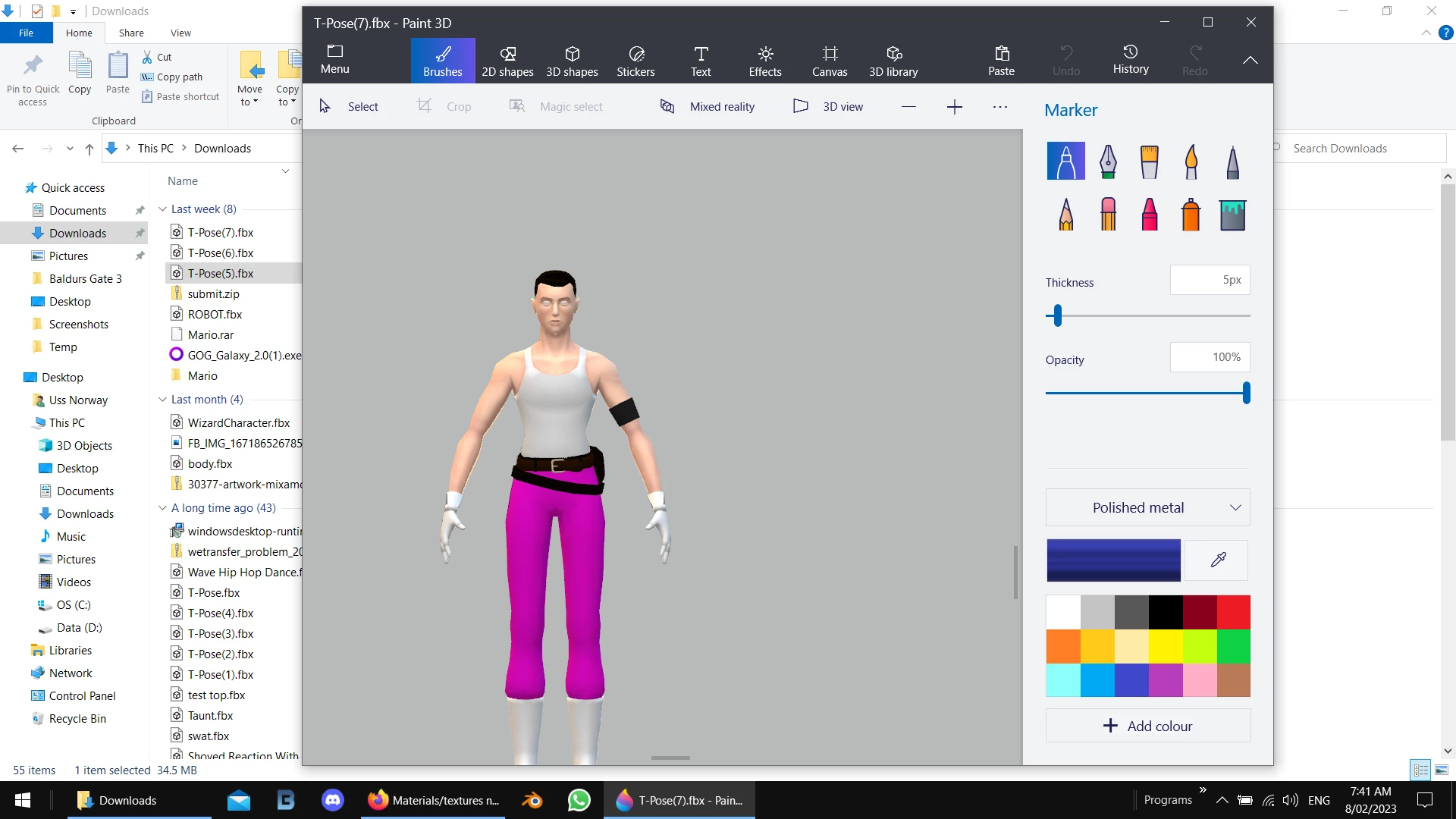Viewport: 1456px width, 819px height.
Task: Pick the Watercolour brush
Action: point(1191,162)
